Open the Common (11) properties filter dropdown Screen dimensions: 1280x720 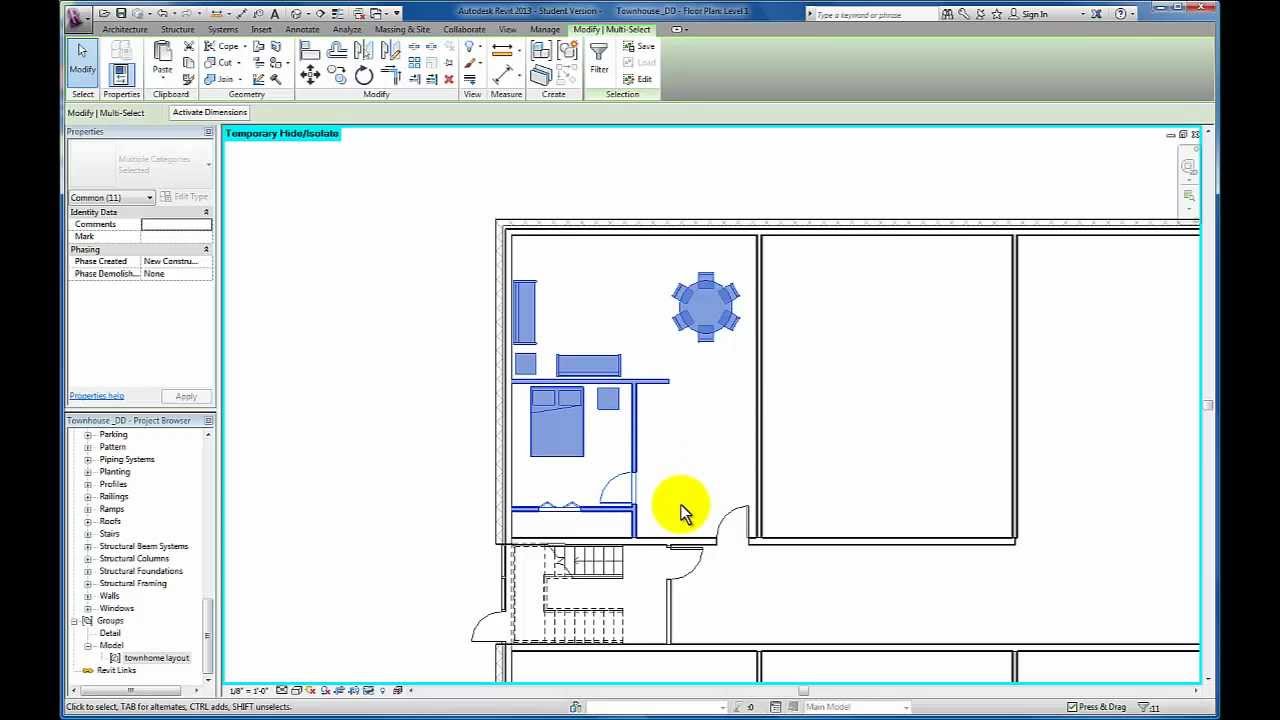coord(111,197)
